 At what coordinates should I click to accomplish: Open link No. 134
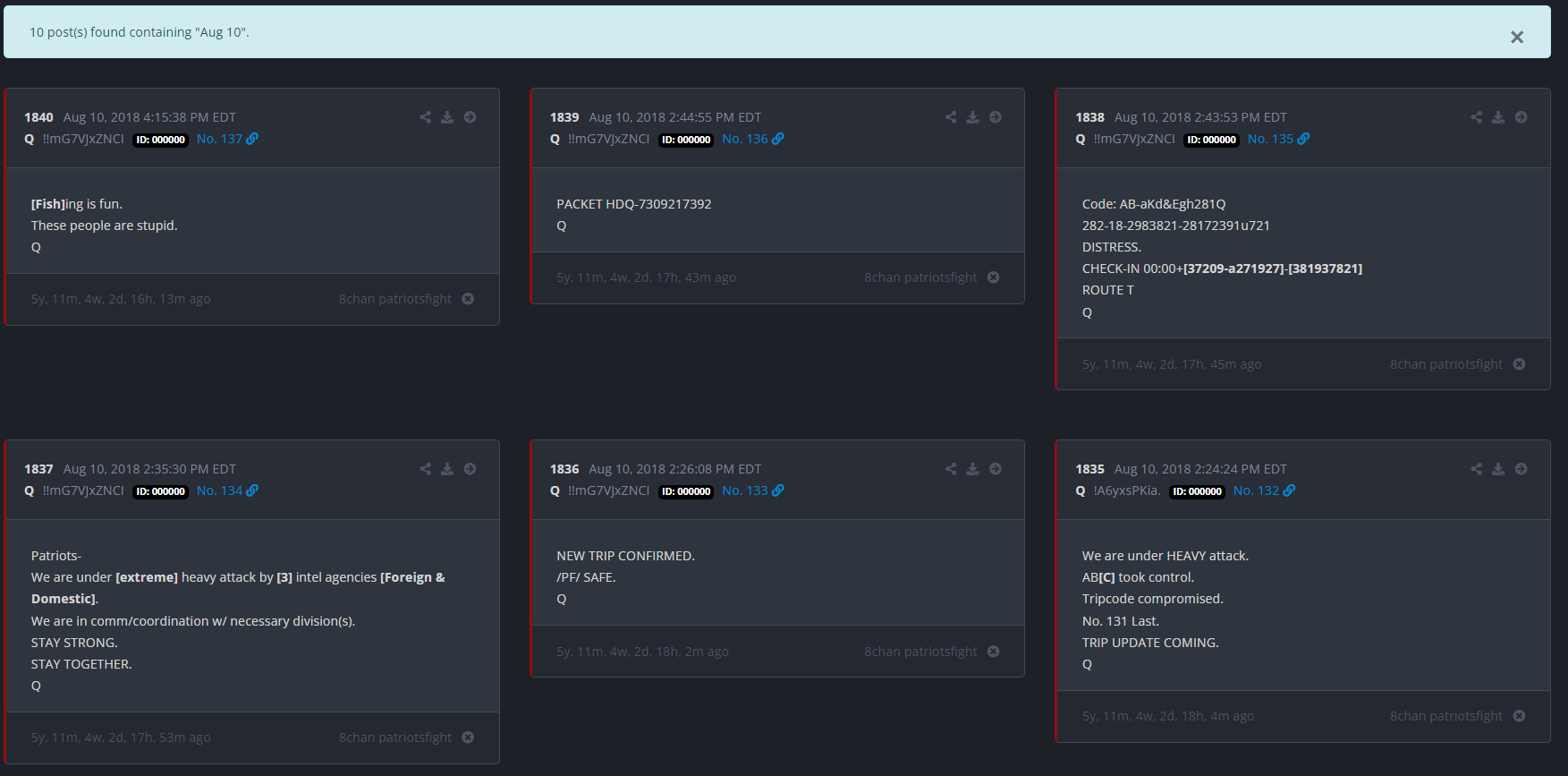pos(227,490)
